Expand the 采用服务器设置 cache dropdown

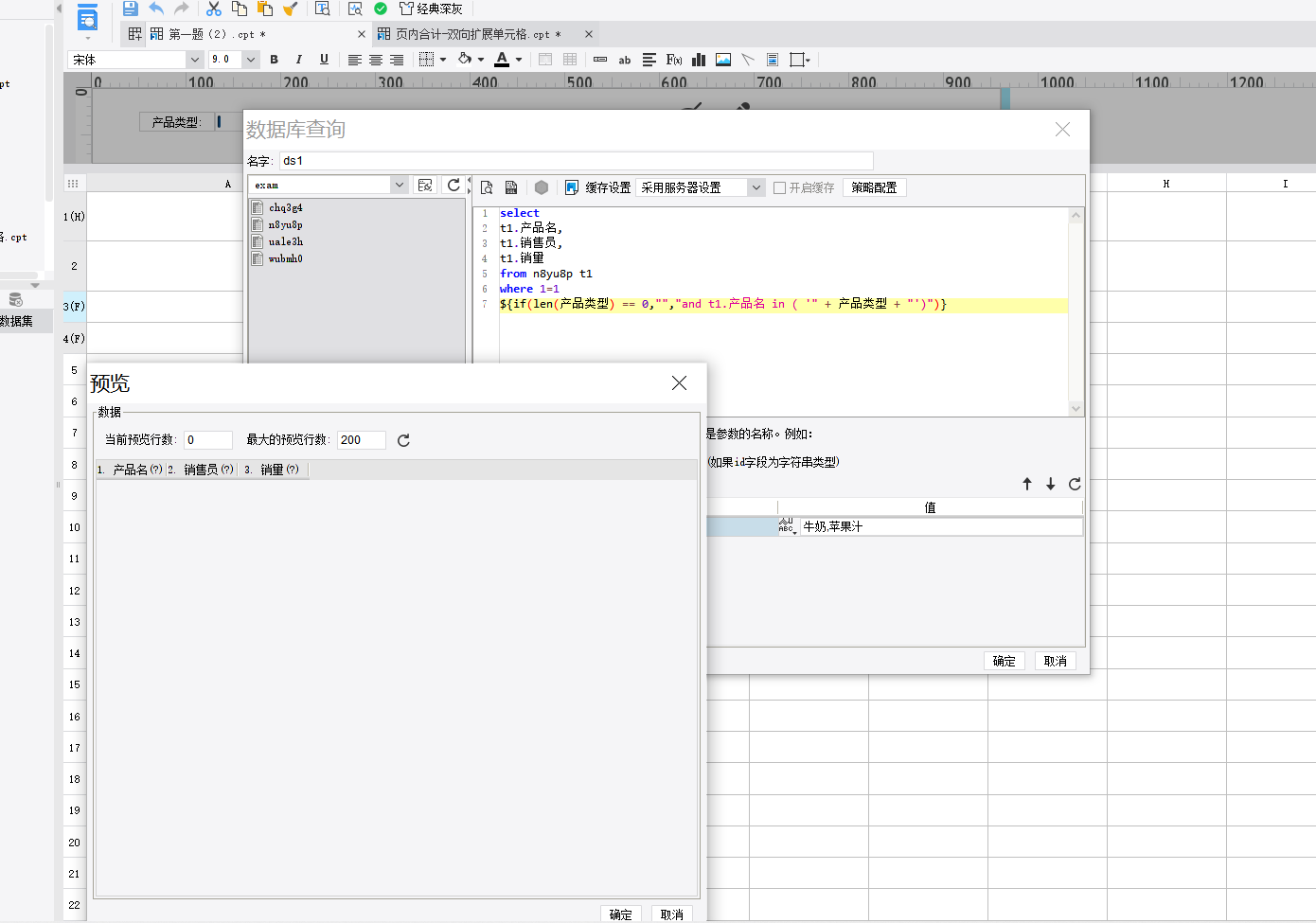[x=756, y=187]
